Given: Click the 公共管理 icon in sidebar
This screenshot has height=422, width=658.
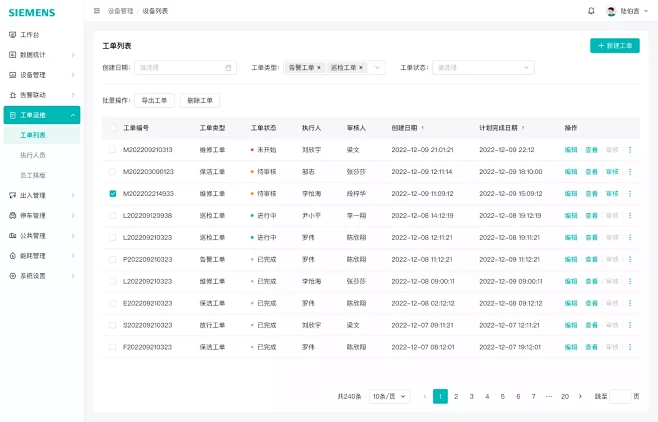Looking at the screenshot, I should pos(13,236).
